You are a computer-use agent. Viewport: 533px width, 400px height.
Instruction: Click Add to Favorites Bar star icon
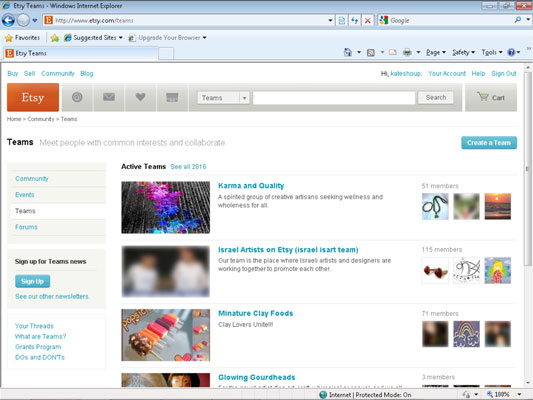(x=54, y=38)
